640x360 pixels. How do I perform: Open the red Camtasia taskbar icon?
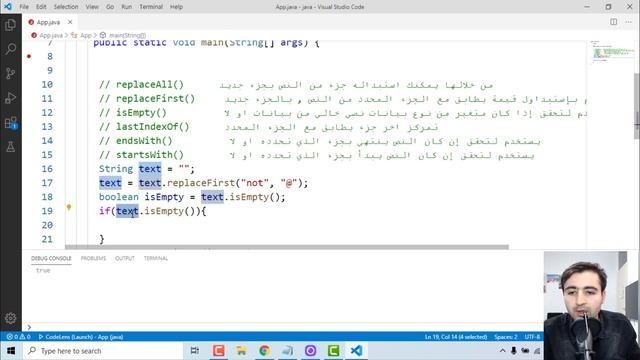pos(218,351)
